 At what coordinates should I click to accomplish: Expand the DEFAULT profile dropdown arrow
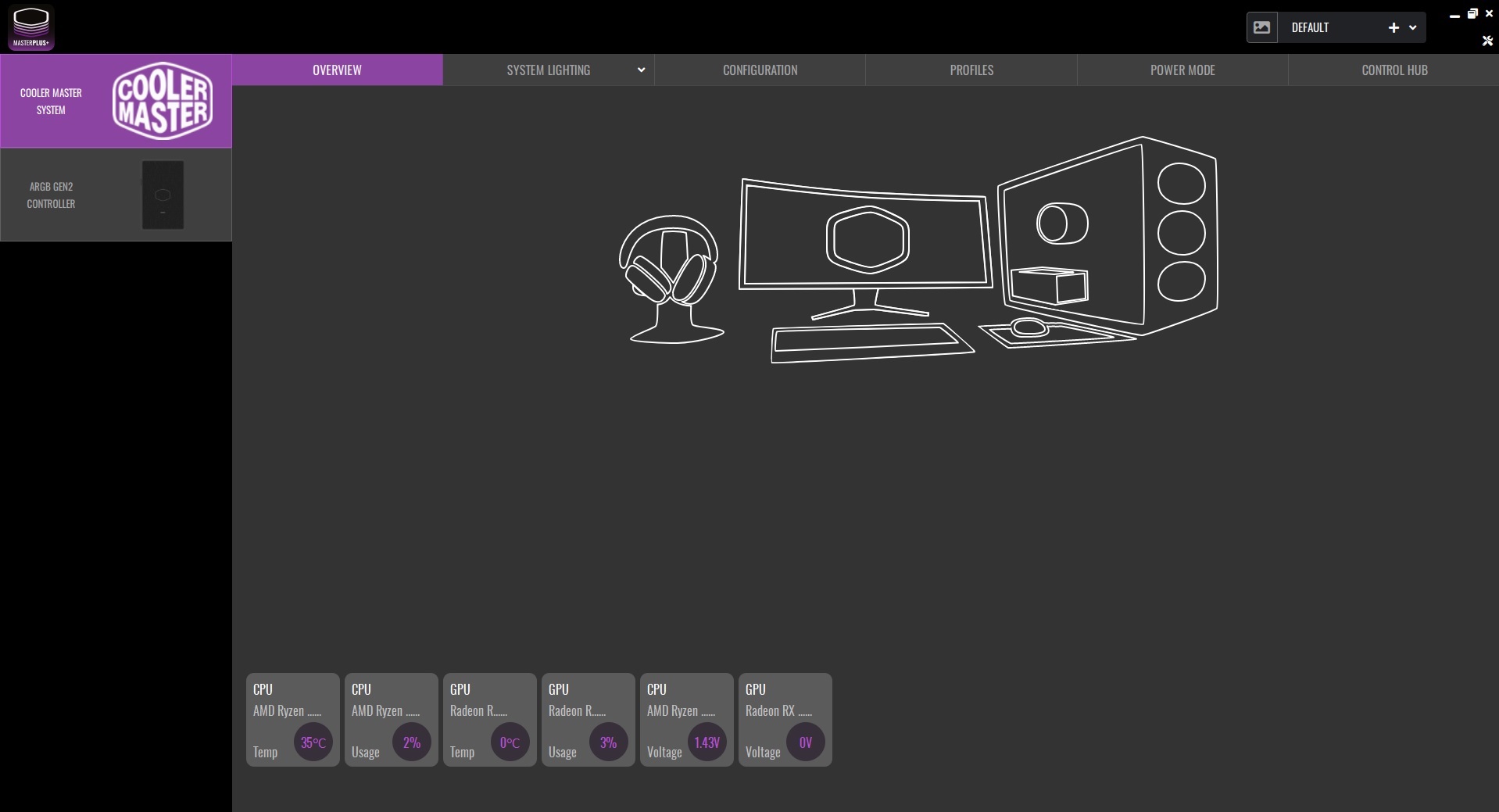[1413, 27]
